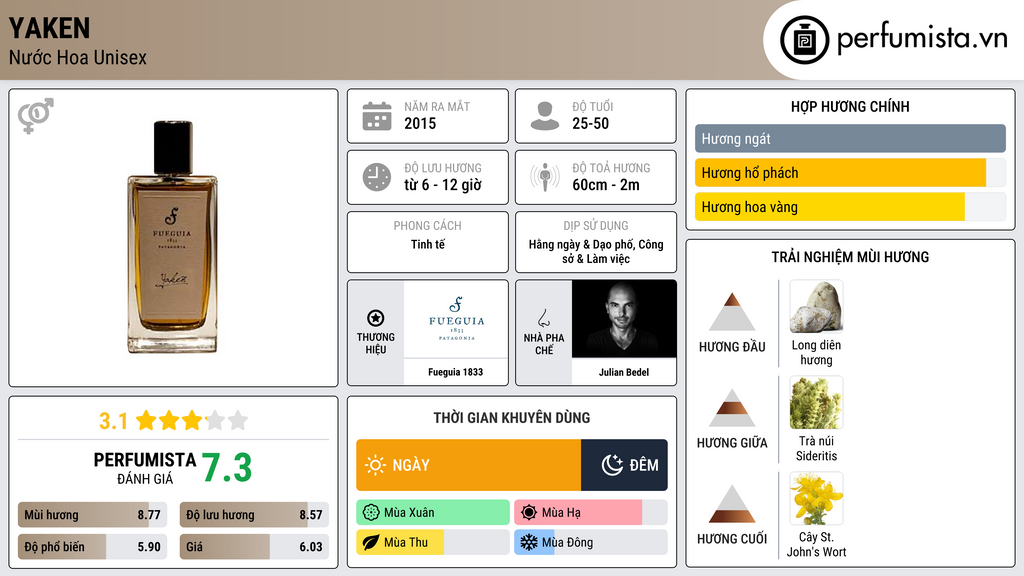This screenshot has width=1024, height=576.
Task: Click the green 7.3 Perfumista score
Action: pos(227,468)
